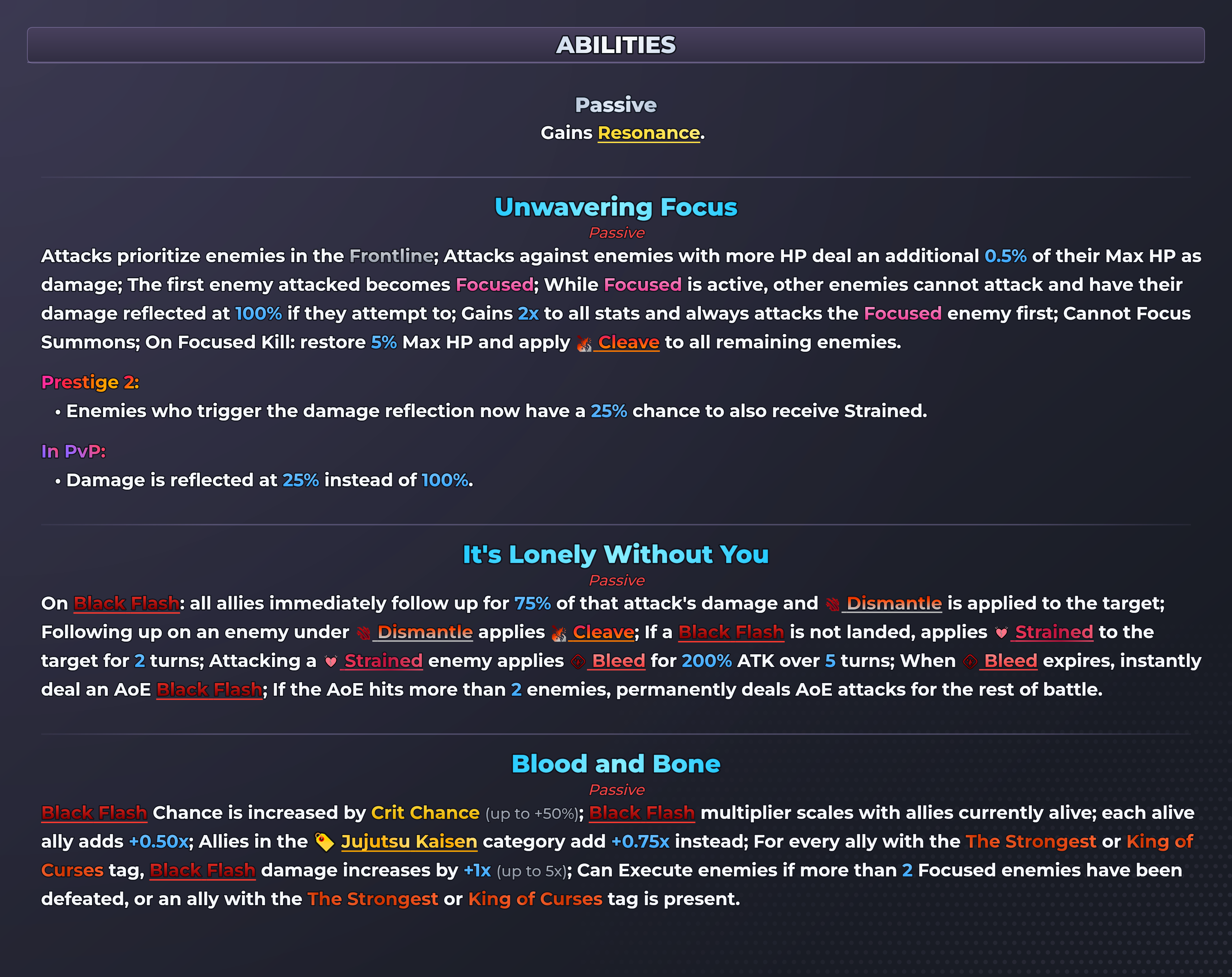Image resolution: width=1232 pixels, height=977 pixels.
Task: Click the ABILITIES header bar
Action: 616,45
